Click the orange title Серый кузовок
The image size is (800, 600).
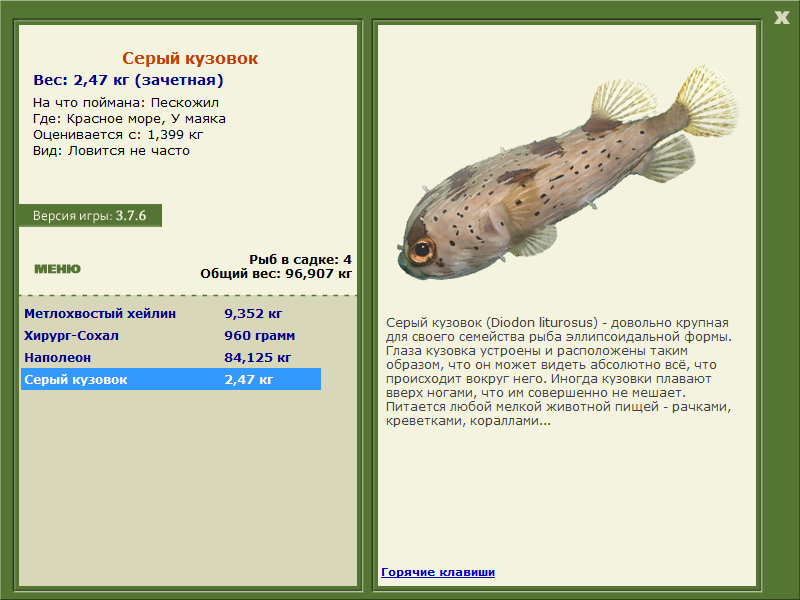click(190, 58)
